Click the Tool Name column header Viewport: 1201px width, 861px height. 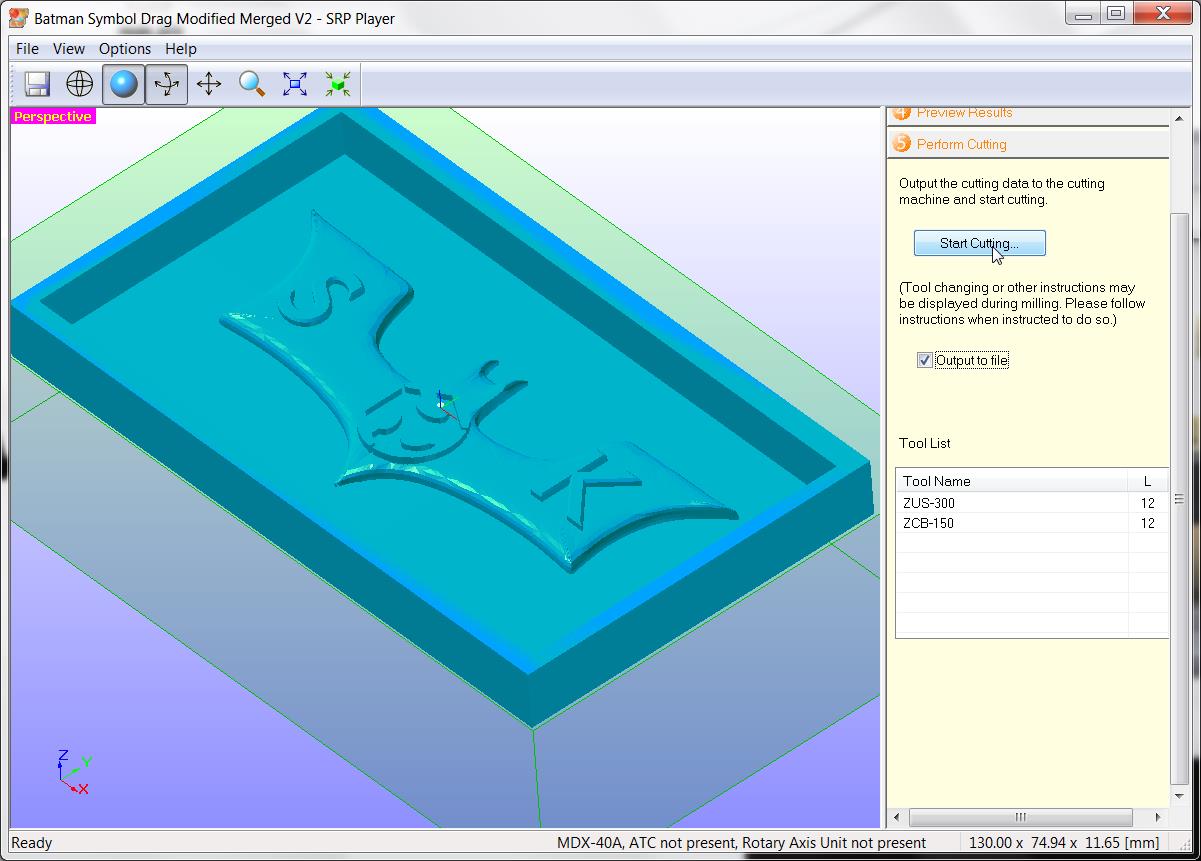(1012, 481)
